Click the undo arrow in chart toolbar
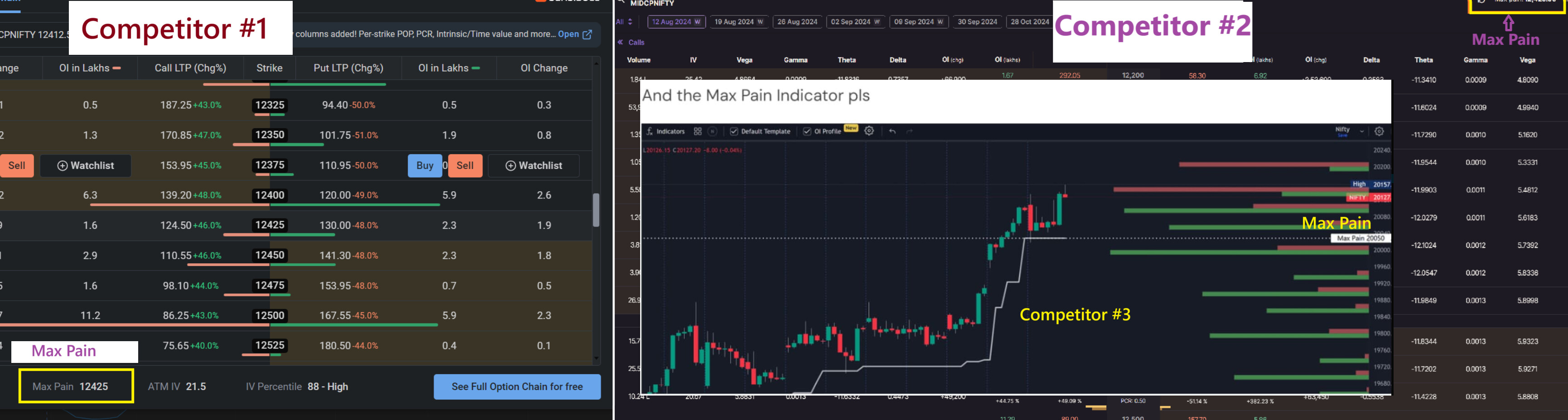This screenshot has height=420, width=1568. (893, 131)
